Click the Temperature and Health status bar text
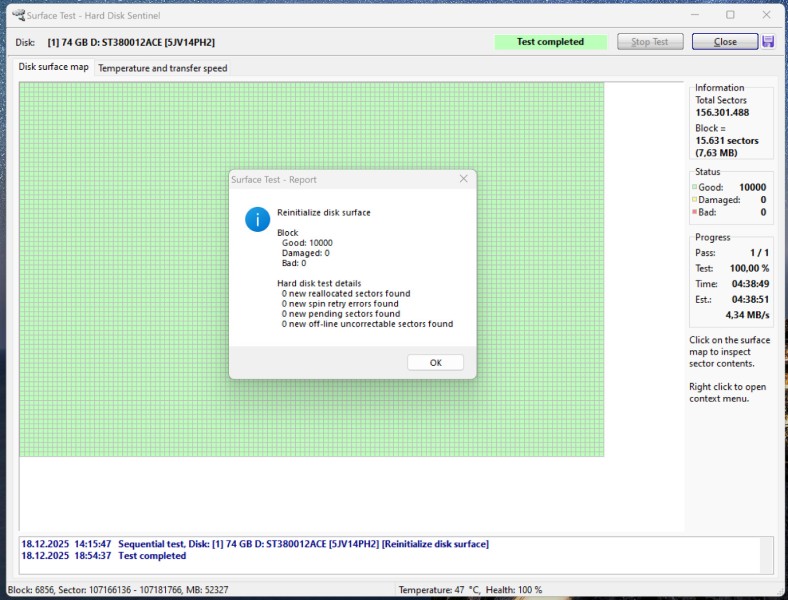This screenshot has height=600, width=788. coord(470,590)
